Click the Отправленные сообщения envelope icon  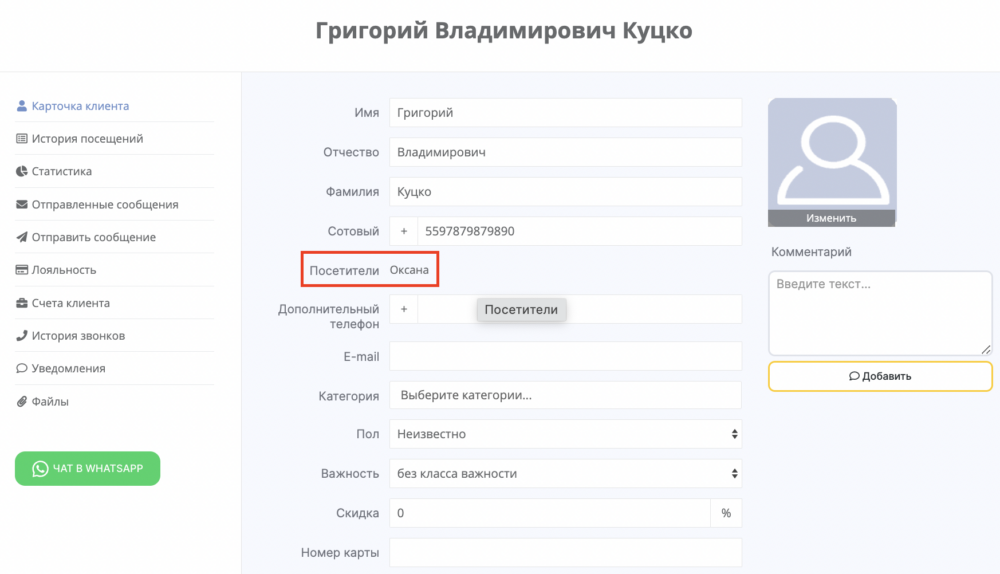point(22,204)
